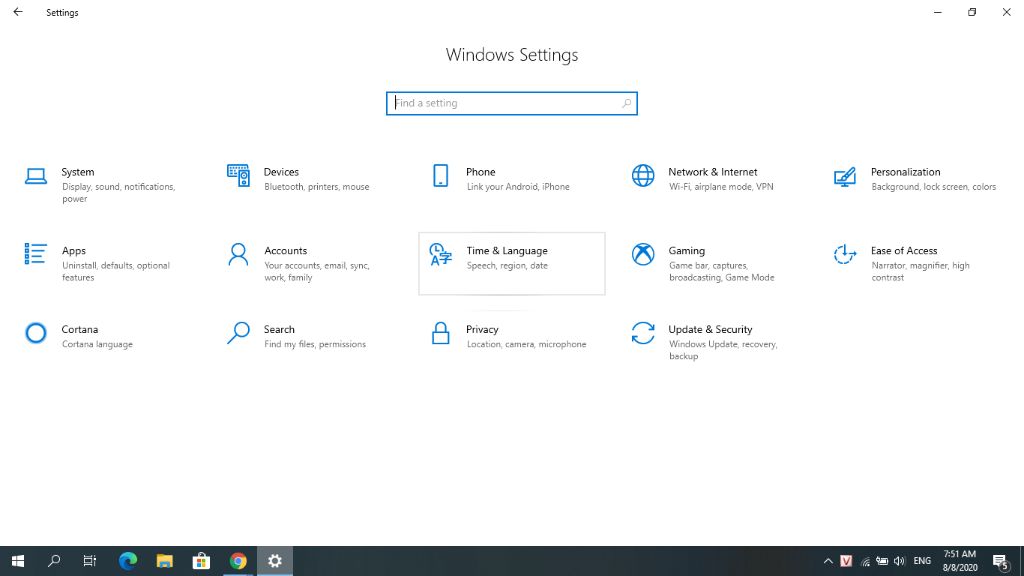Click 'Wi-Fi, airplane mode, VPN' description
Image resolution: width=1024 pixels, height=576 pixels.
point(721,187)
